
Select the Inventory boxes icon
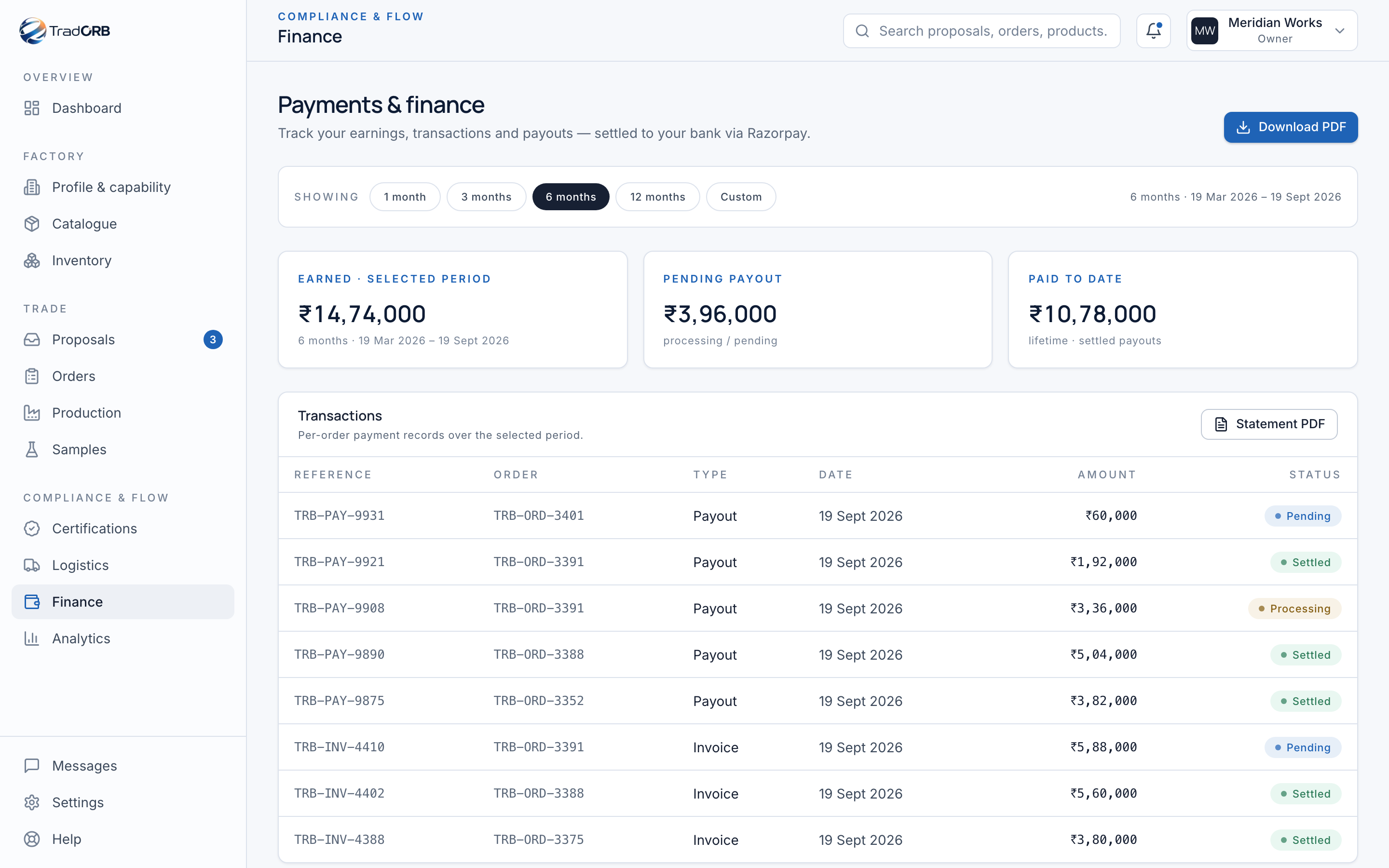tap(31, 260)
